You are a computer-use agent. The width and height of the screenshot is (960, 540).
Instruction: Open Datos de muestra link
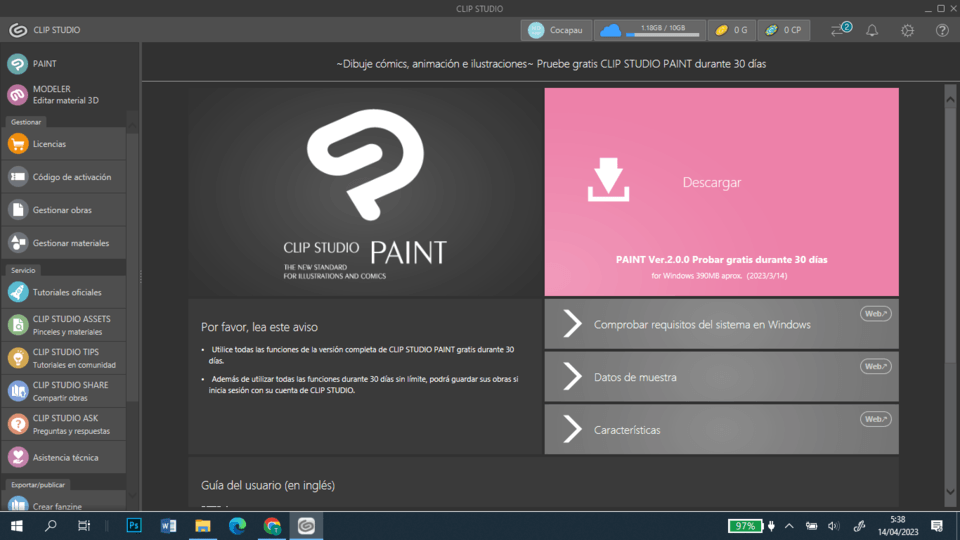tap(721, 377)
